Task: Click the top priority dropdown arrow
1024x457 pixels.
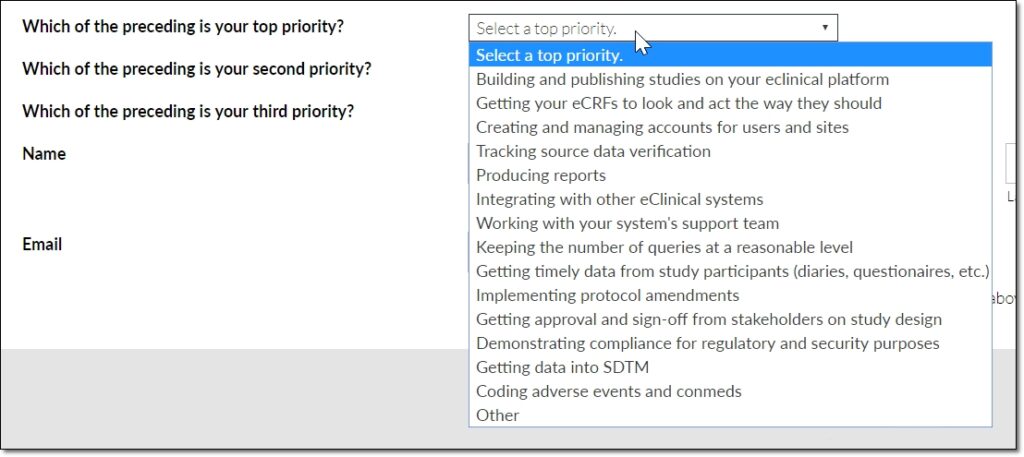Action: coord(825,28)
